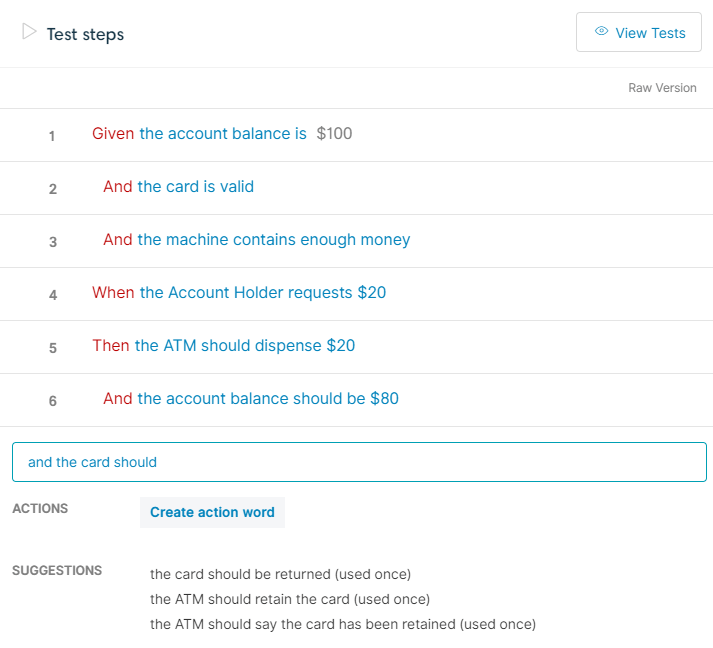Switch to Raw Version view

coord(662,88)
